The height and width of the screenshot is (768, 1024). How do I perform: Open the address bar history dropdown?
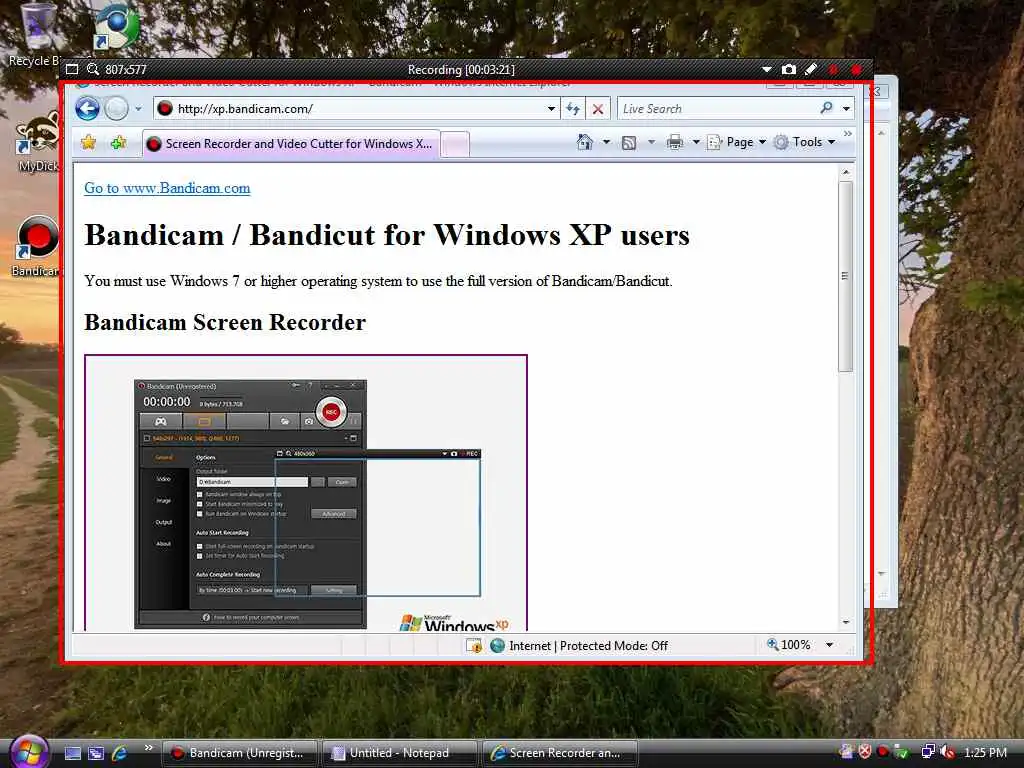point(552,108)
